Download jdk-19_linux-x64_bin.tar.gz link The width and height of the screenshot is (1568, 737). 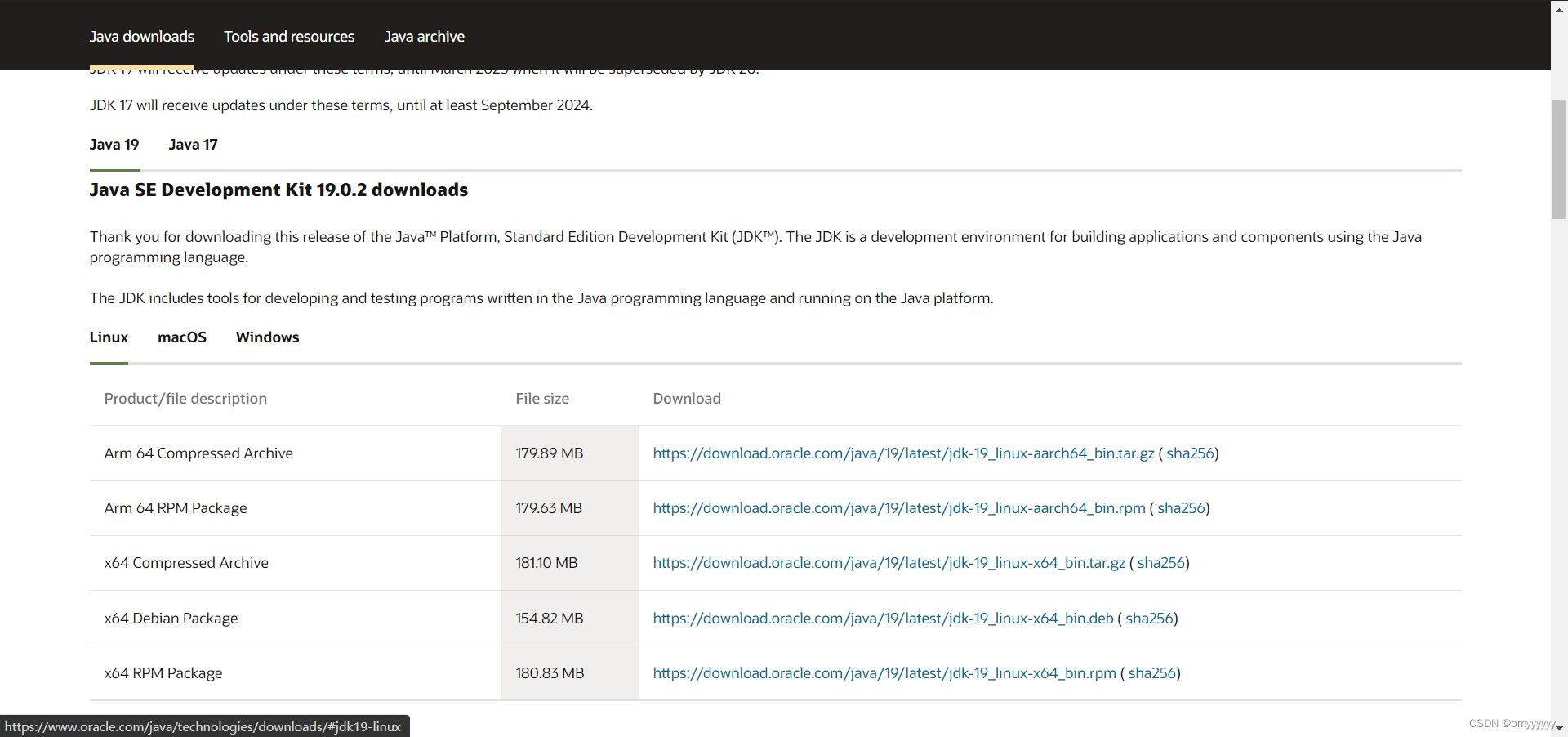[889, 563]
